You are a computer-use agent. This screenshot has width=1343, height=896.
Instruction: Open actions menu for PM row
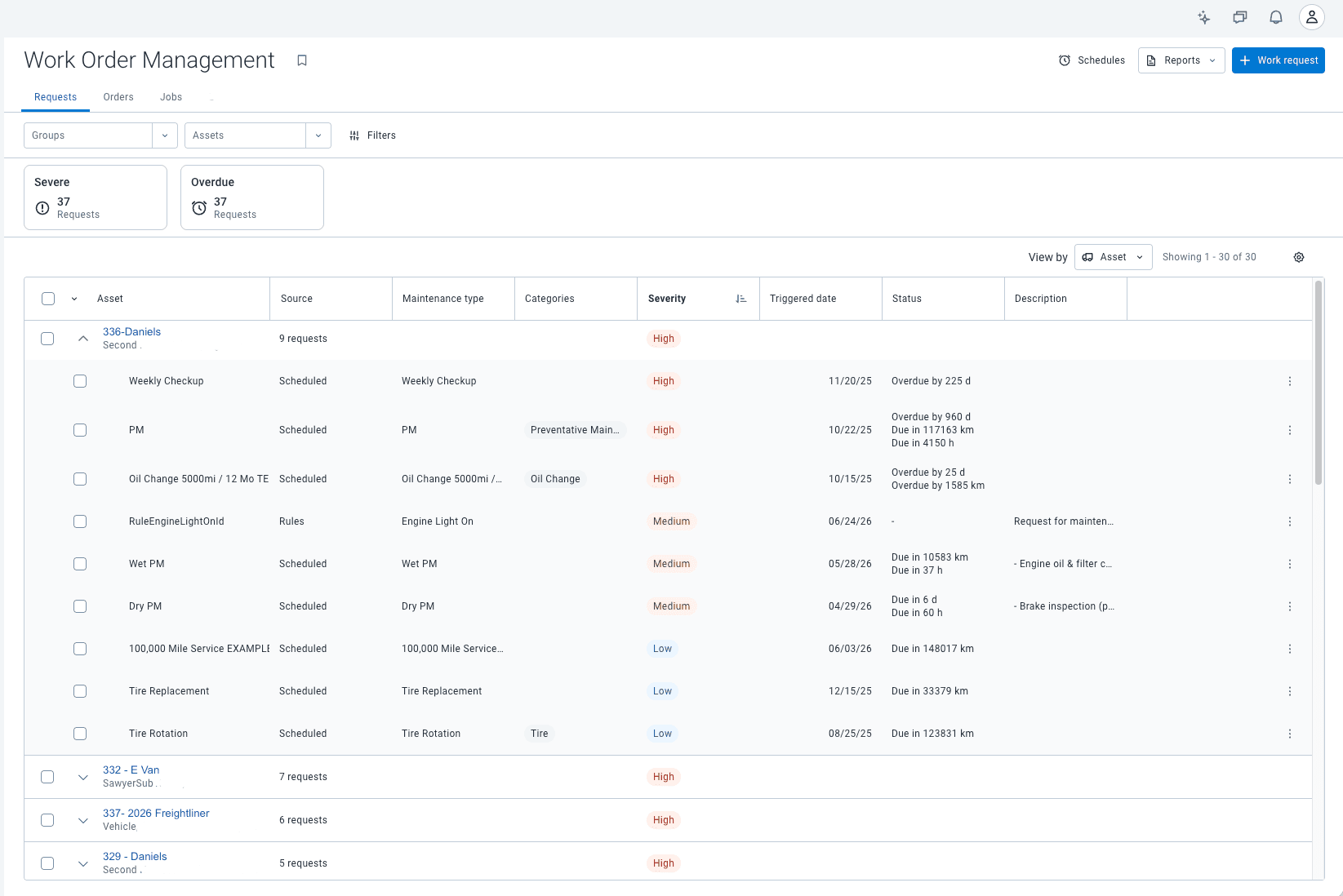[x=1290, y=430]
